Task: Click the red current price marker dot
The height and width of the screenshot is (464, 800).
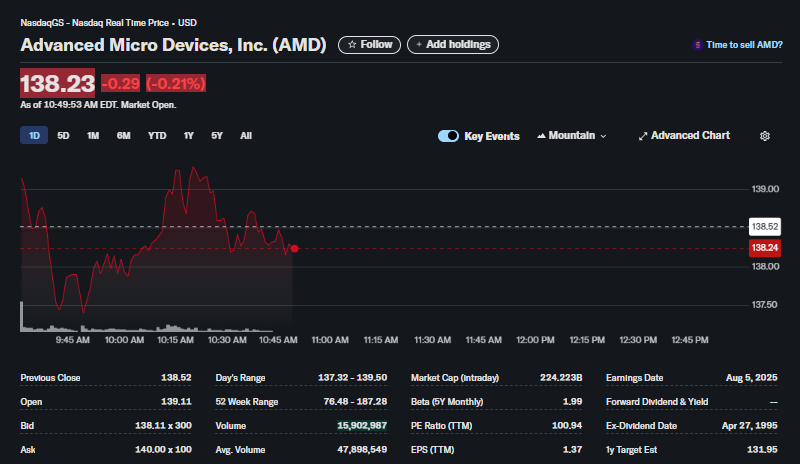Action: click(294, 249)
